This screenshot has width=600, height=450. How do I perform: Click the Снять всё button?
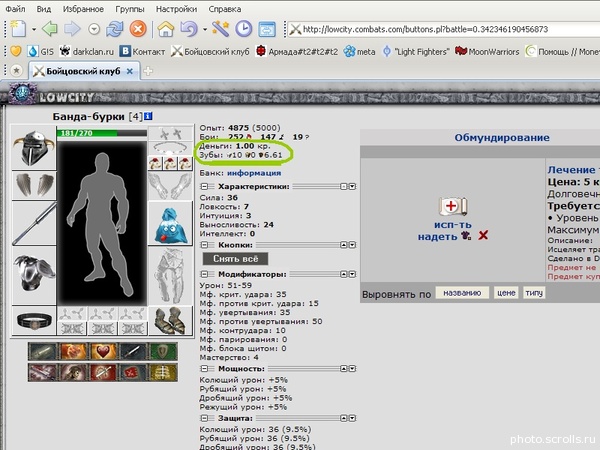[235, 259]
